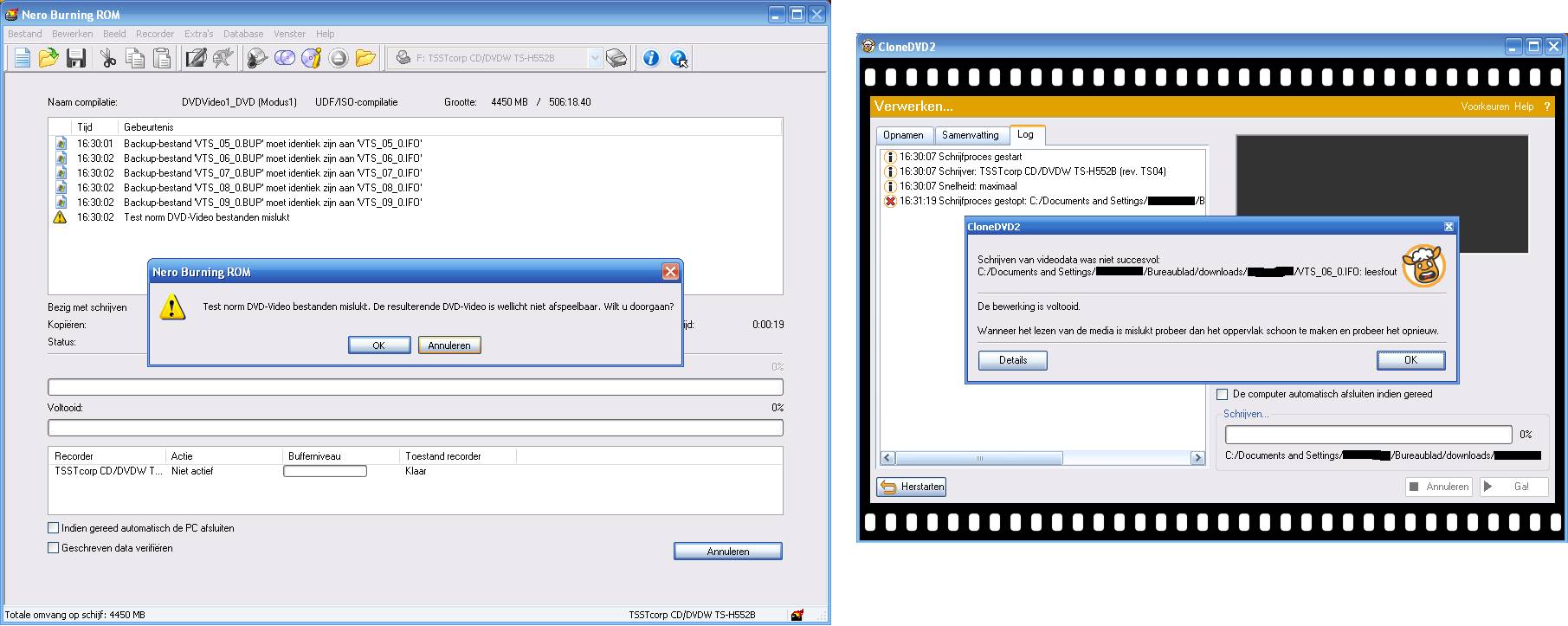The height and width of the screenshot is (626, 1568).
Task: Select the Log tab in CloneDVD2
Action: (1026, 134)
